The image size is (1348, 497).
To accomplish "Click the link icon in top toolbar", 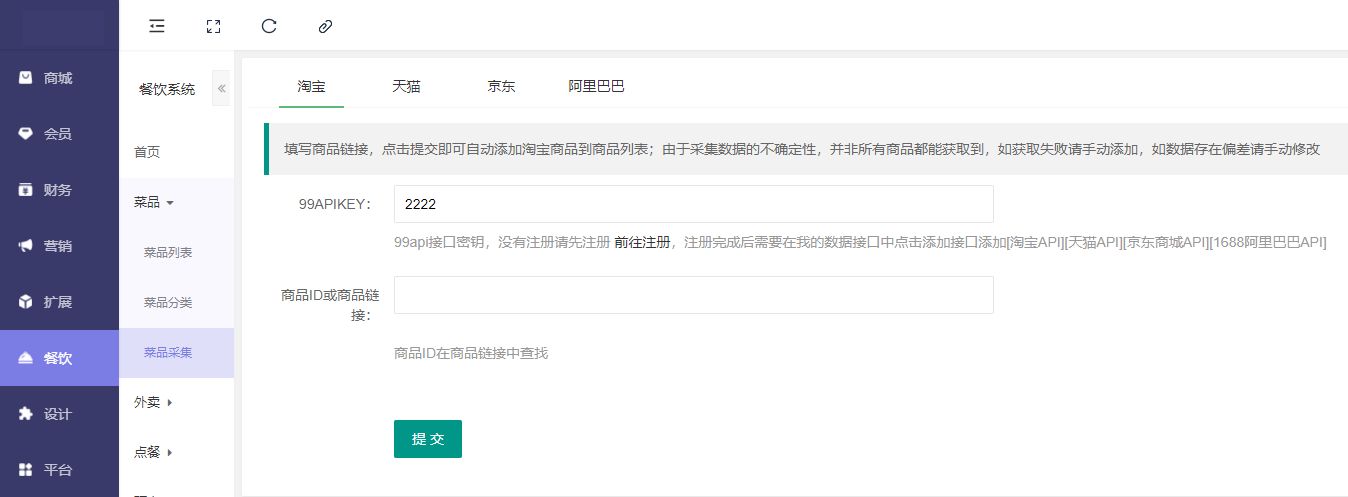I will coord(325,26).
